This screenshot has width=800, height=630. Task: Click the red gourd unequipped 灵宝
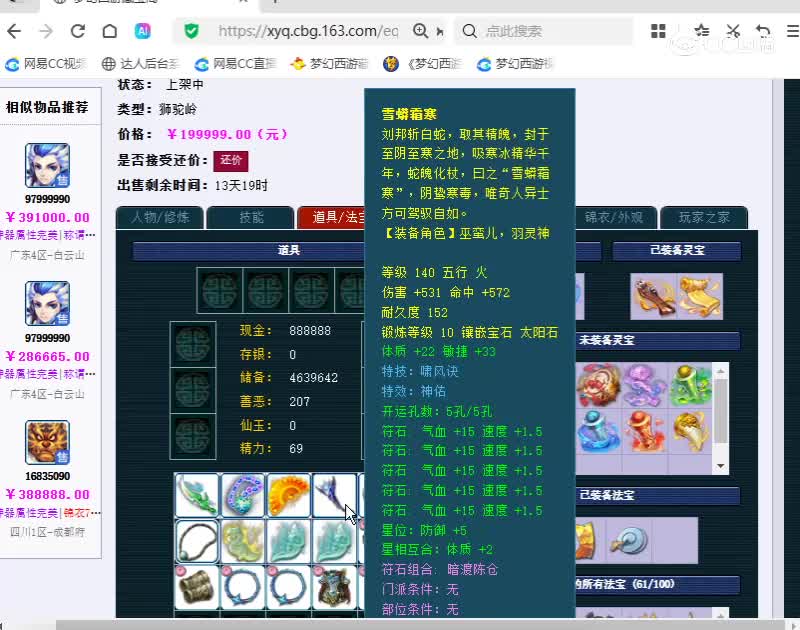[645, 431]
